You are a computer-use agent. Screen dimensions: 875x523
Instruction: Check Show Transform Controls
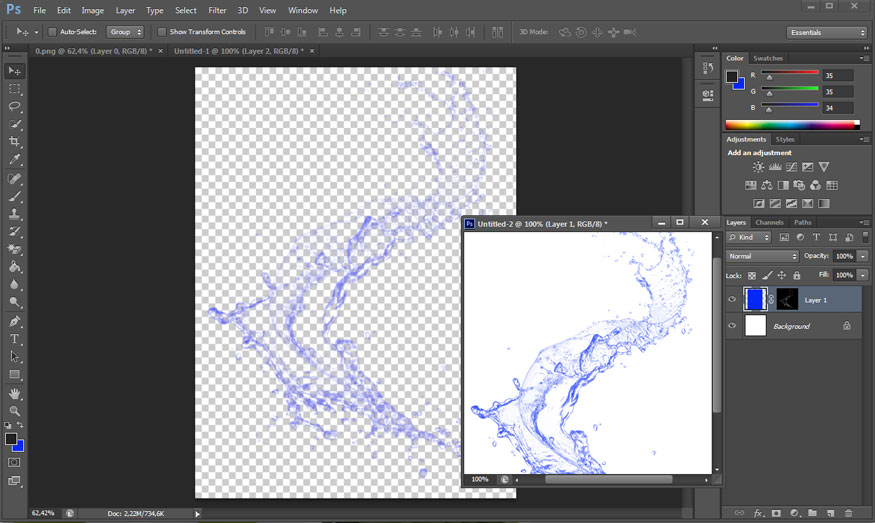162,32
